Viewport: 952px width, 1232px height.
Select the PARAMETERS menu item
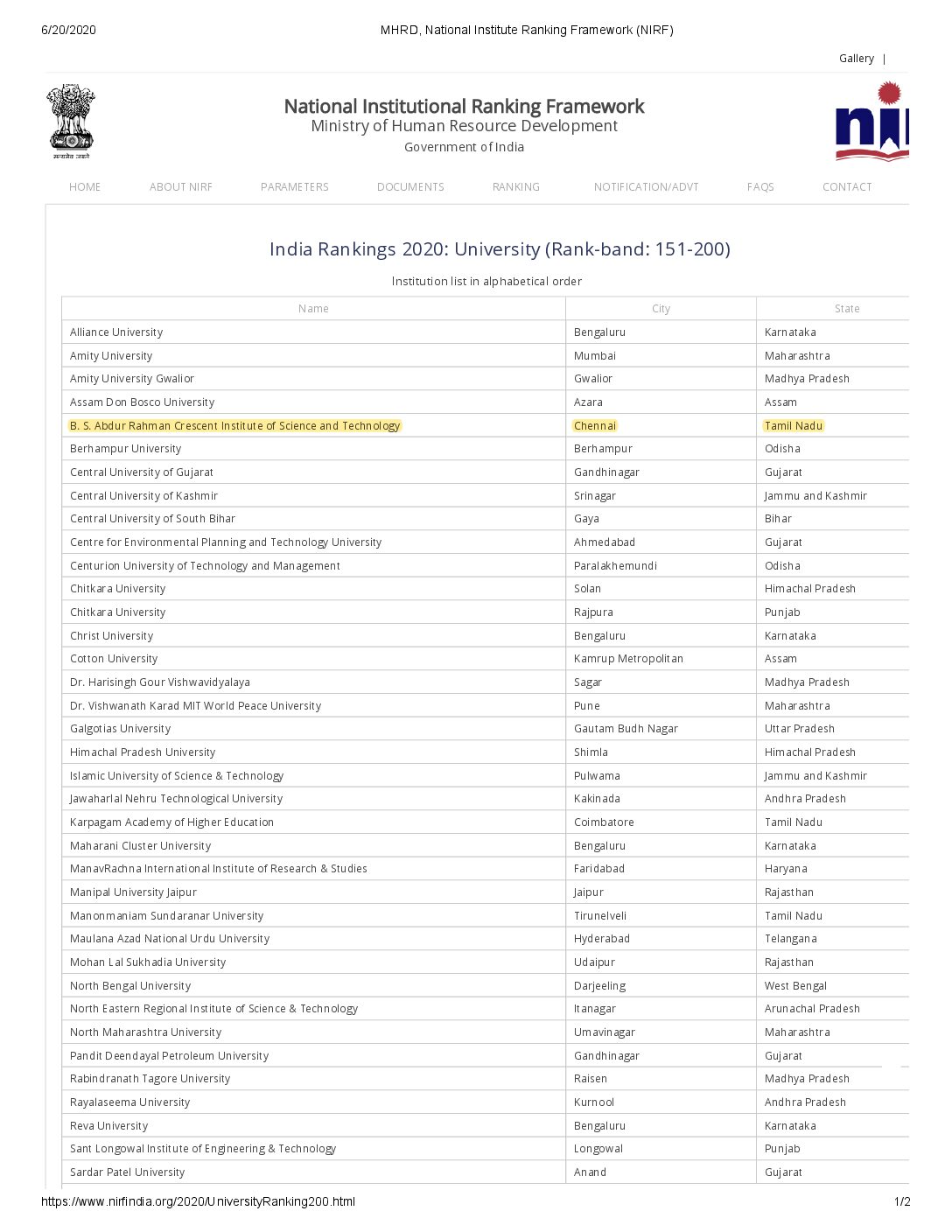tap(295, 187)
